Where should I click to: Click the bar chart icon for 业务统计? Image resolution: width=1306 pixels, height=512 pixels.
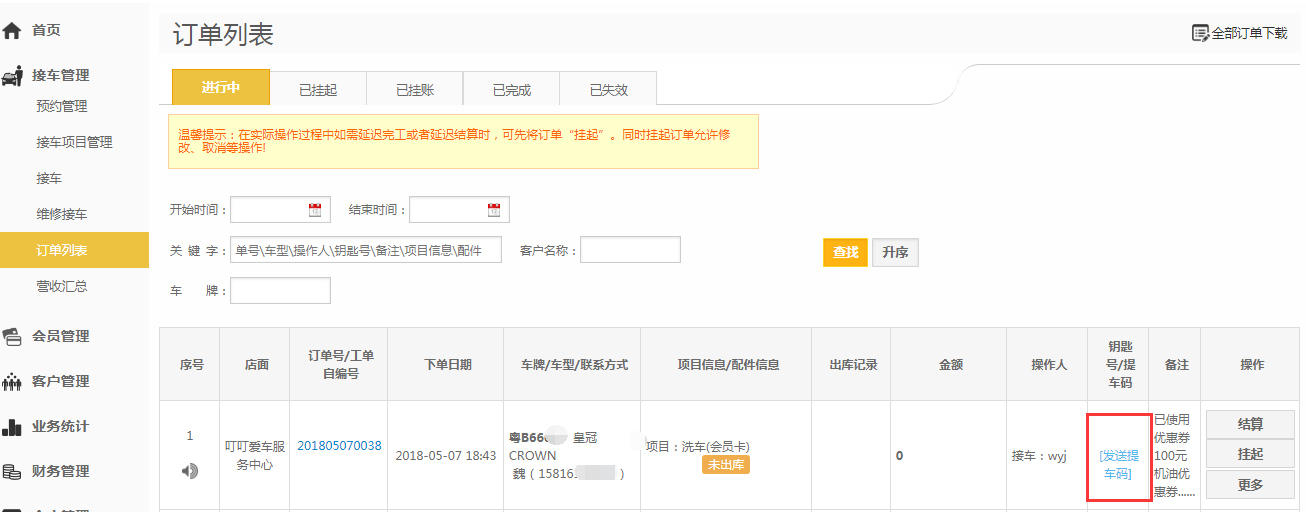12,427
